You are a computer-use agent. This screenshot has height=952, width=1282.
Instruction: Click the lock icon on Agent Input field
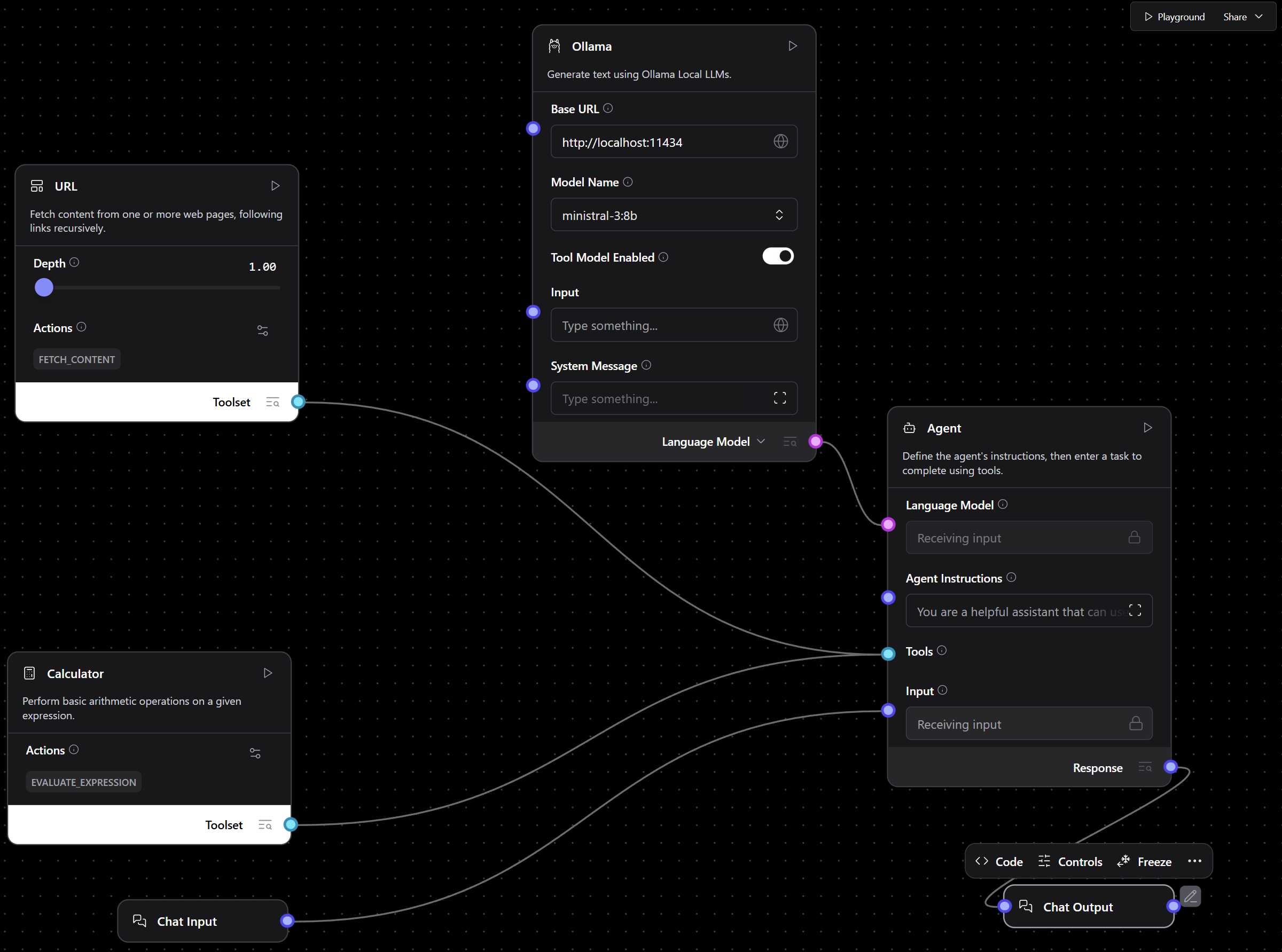click(1135, 723)
